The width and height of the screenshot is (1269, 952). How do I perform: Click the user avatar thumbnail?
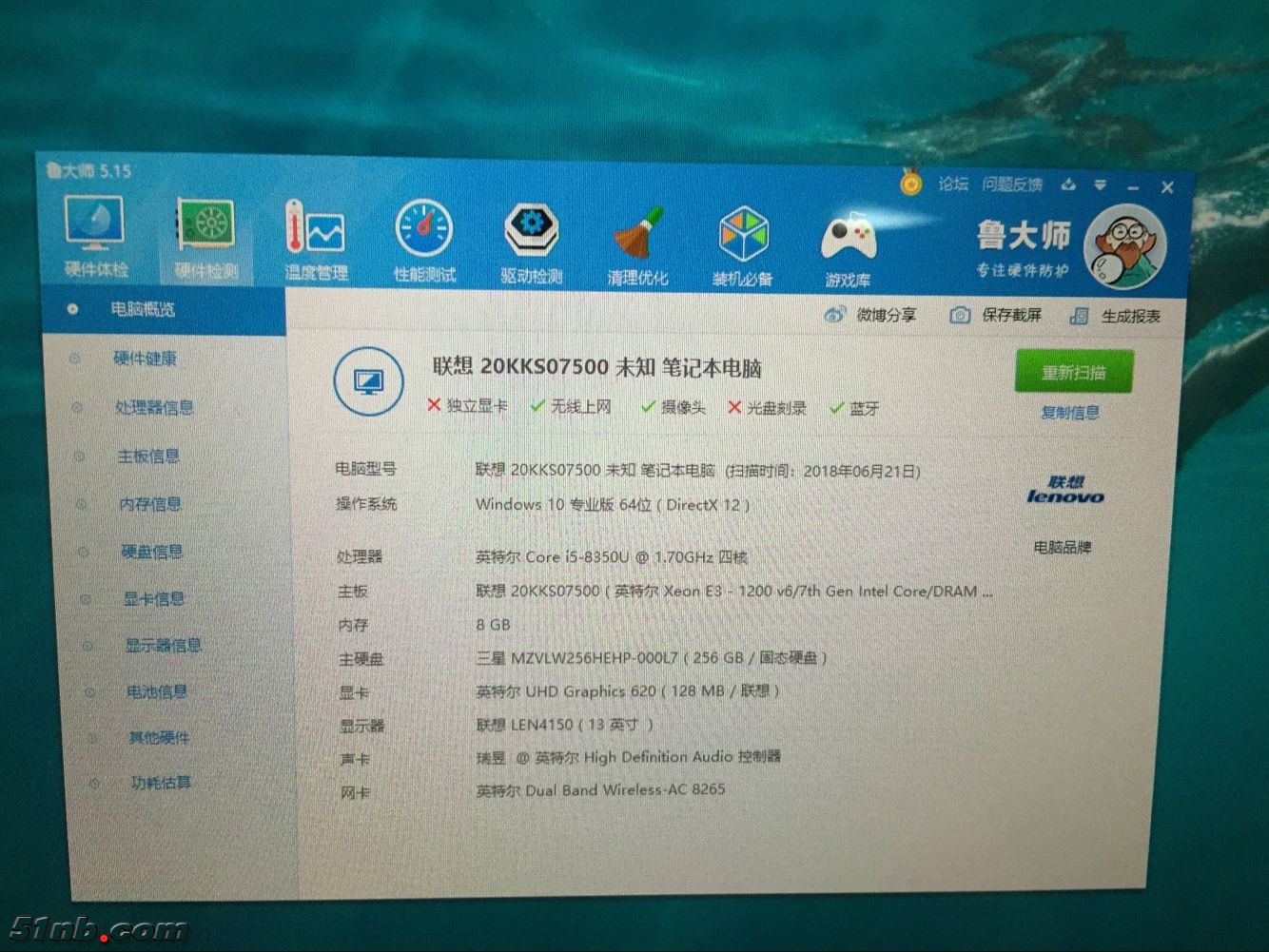[1127, 244]
